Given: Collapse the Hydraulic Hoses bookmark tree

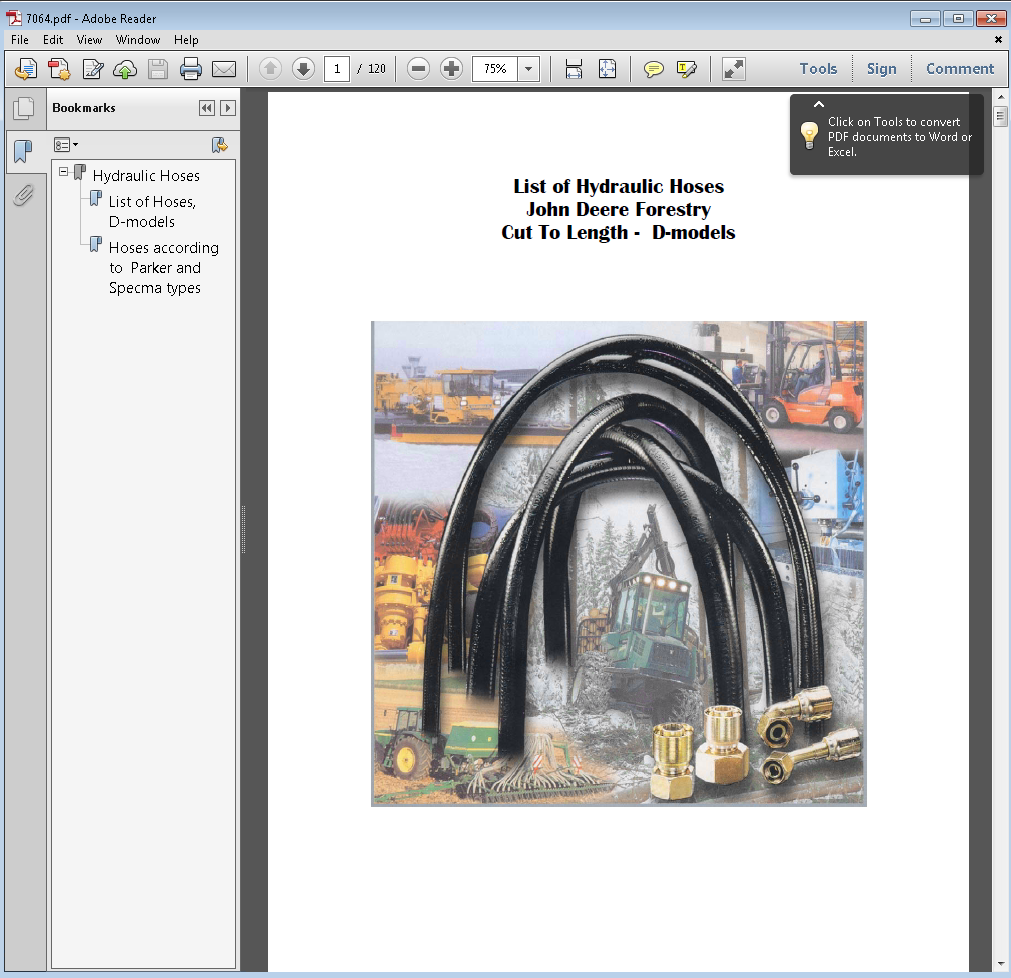Looking at the screenshot, I should click(x=63, y=171).
